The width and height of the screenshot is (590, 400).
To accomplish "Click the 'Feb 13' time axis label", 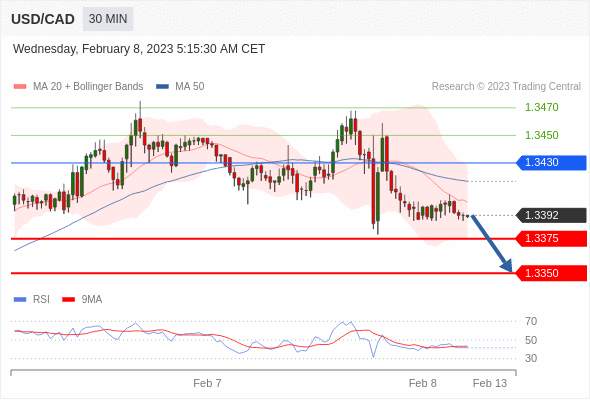I will click(490, 383).
